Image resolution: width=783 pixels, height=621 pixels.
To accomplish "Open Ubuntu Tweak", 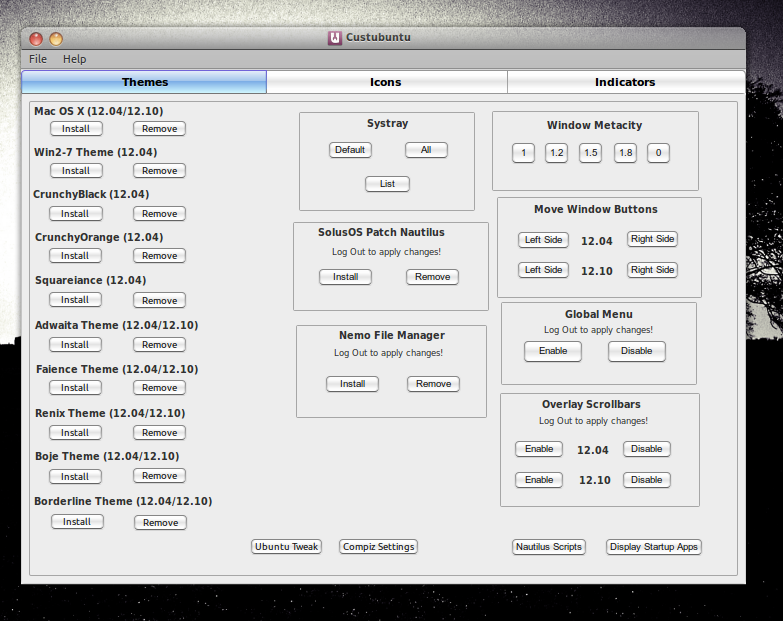I will 286,547.
